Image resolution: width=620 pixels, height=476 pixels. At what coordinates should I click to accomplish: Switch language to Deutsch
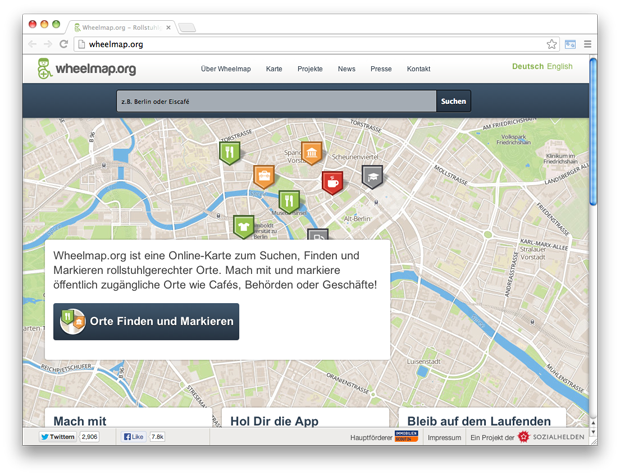(528, 66)
